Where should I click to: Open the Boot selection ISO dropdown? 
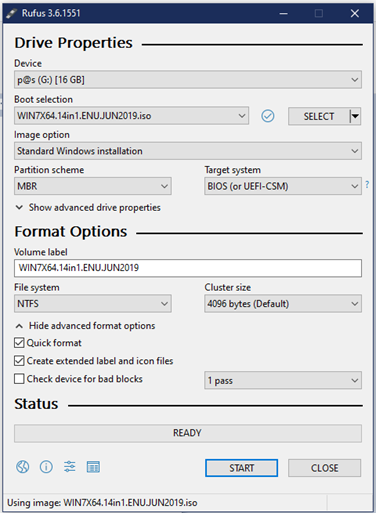131,116
